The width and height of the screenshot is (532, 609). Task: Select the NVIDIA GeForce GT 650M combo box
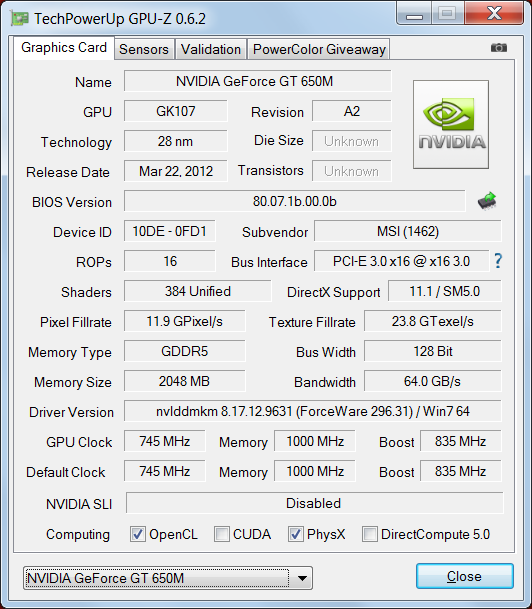(x=168, y=578)
